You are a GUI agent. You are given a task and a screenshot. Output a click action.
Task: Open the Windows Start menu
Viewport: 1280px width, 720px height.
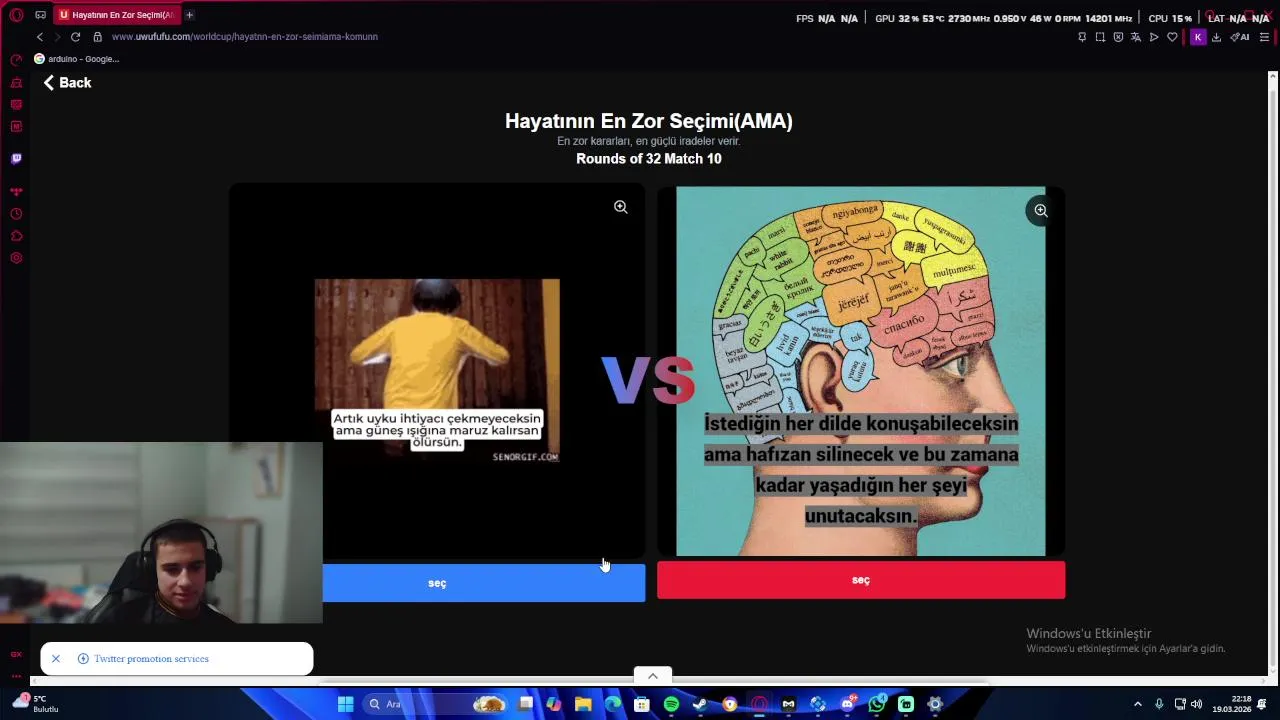click(345, 704)
